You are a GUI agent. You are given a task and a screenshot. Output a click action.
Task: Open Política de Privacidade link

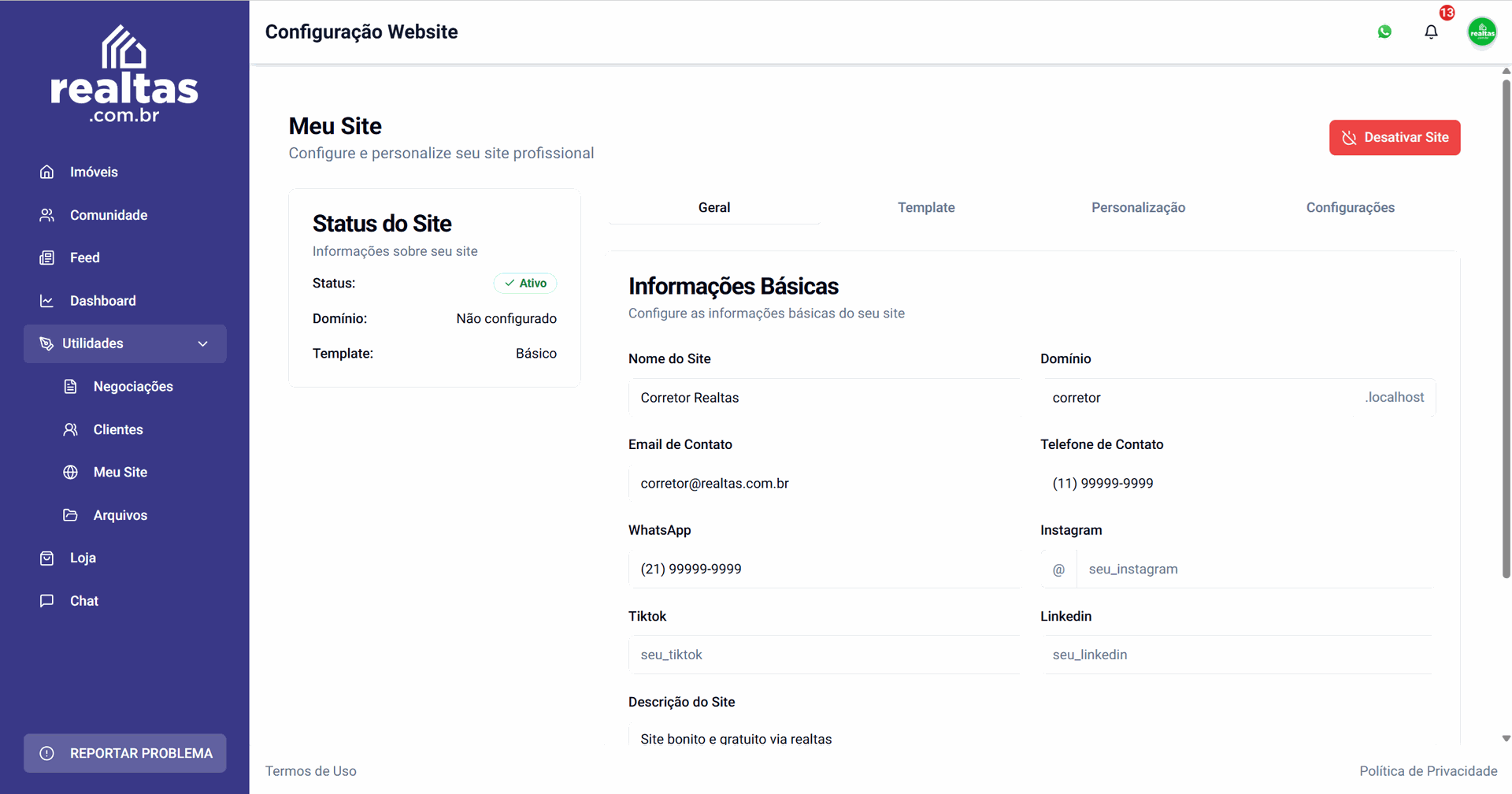pyautogui.click(x=1428, y=771)
